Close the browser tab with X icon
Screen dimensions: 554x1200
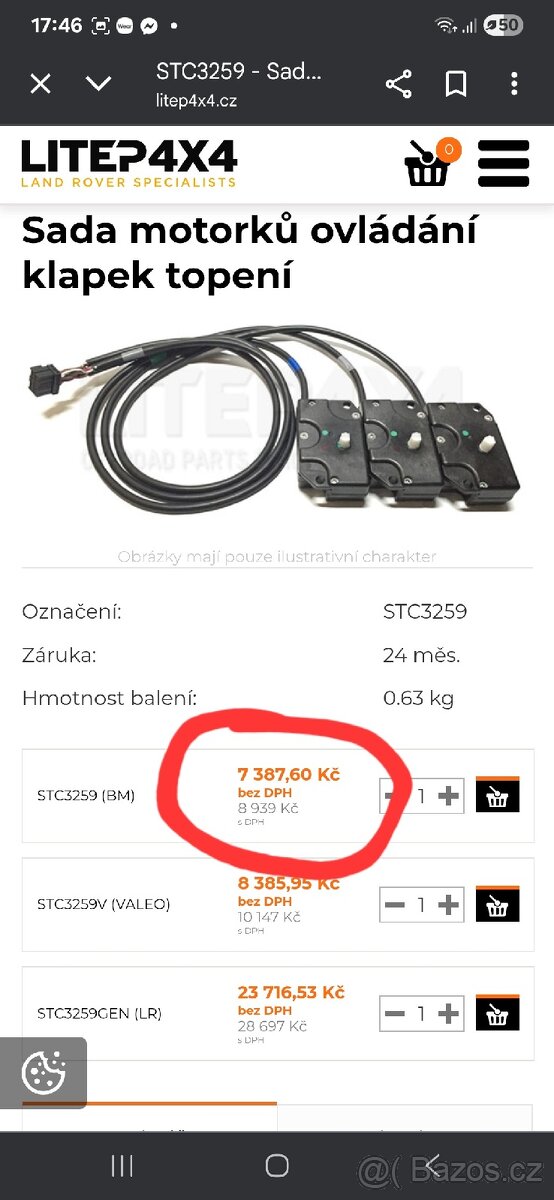(40, 84)
